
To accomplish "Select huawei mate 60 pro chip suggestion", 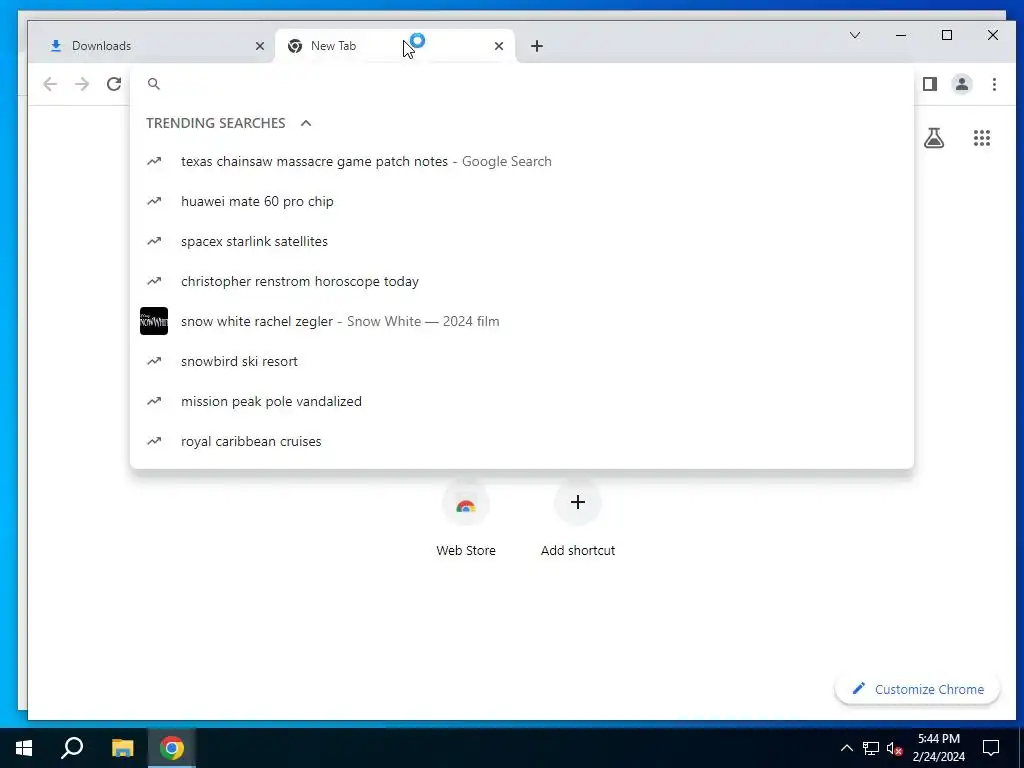I will click(522, 201).
